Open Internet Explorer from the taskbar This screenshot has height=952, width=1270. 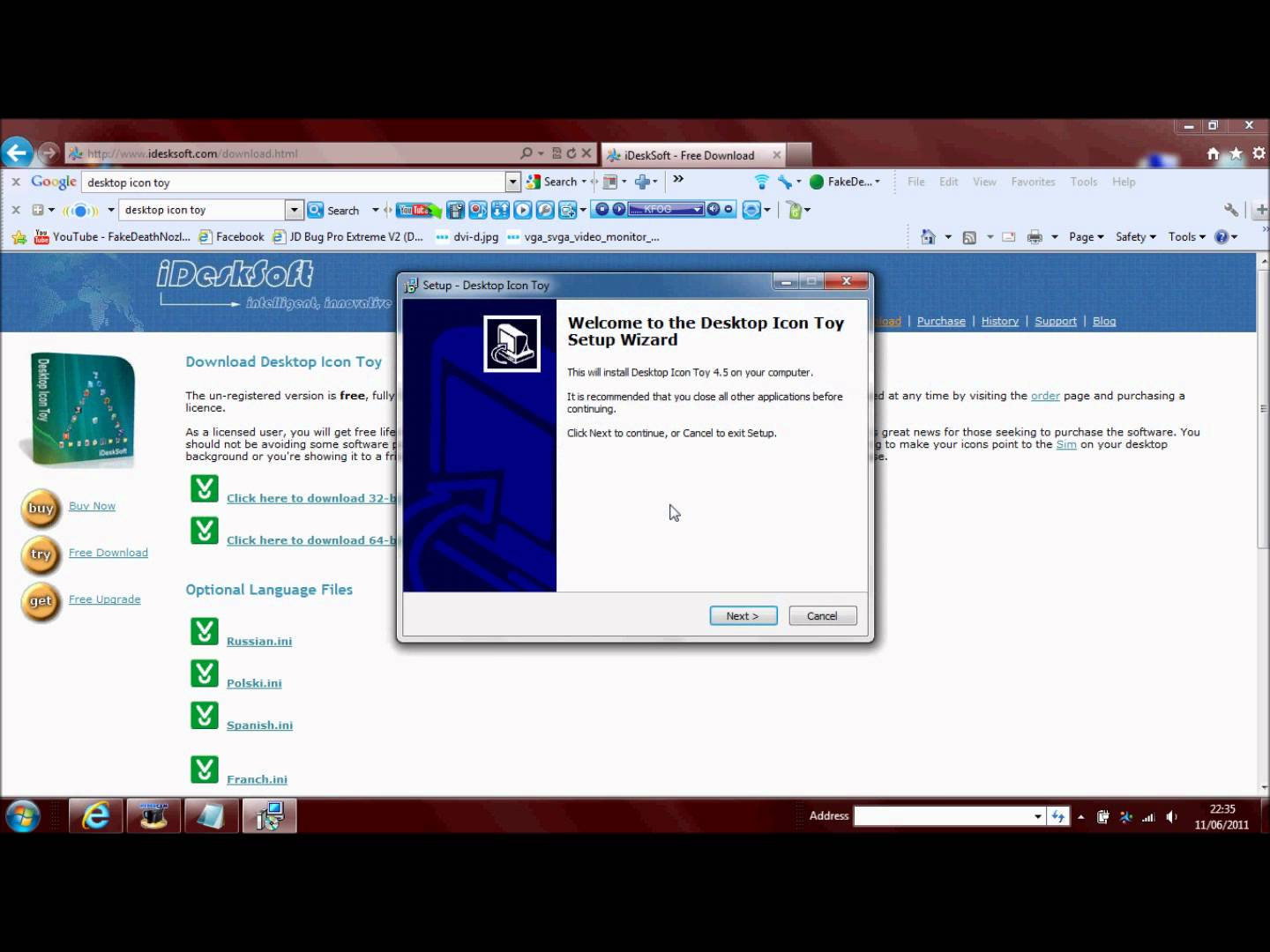(96, 816)
